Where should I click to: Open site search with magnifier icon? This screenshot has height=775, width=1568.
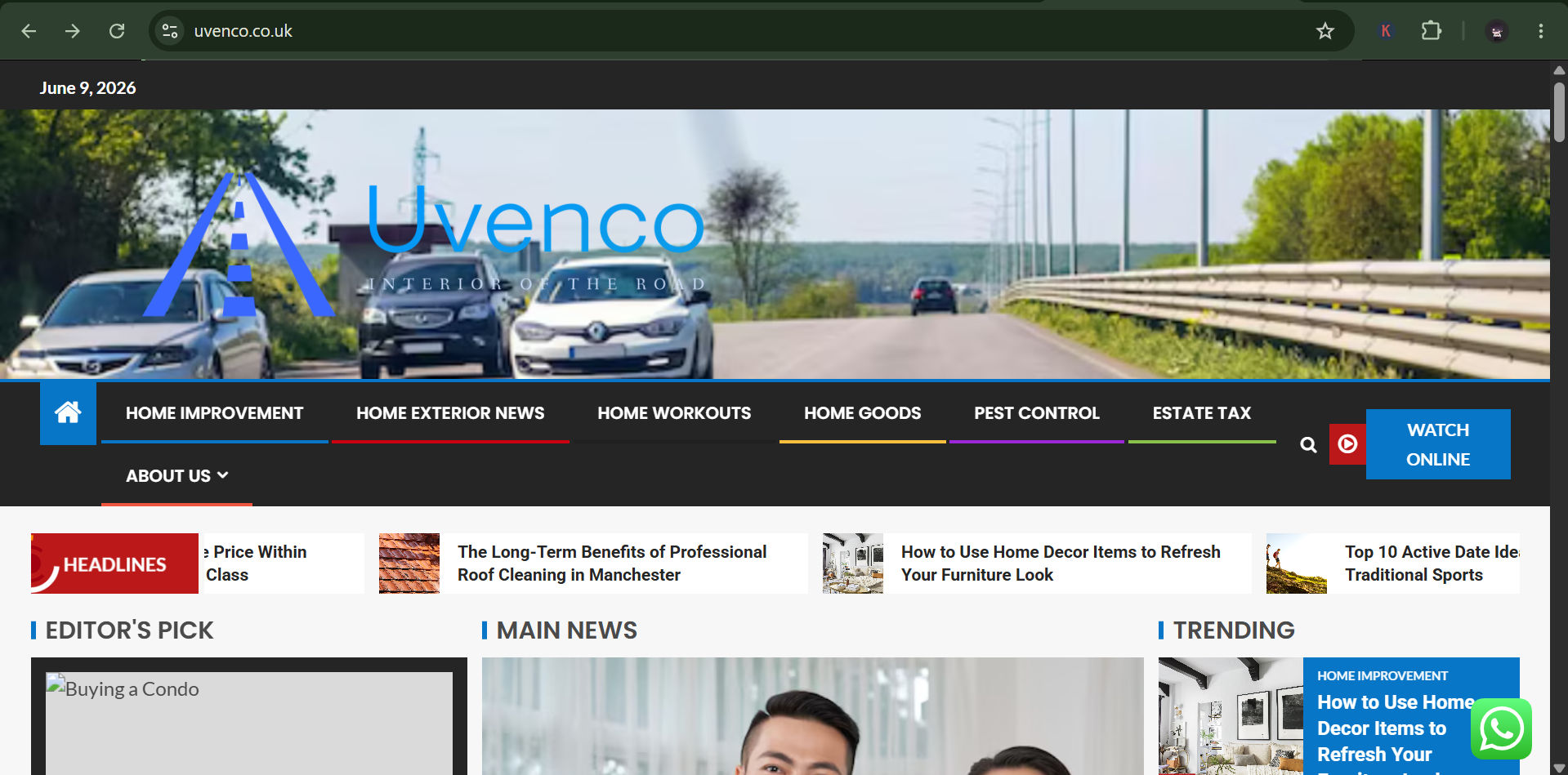pyautogui.click(x=1308, y=444)
